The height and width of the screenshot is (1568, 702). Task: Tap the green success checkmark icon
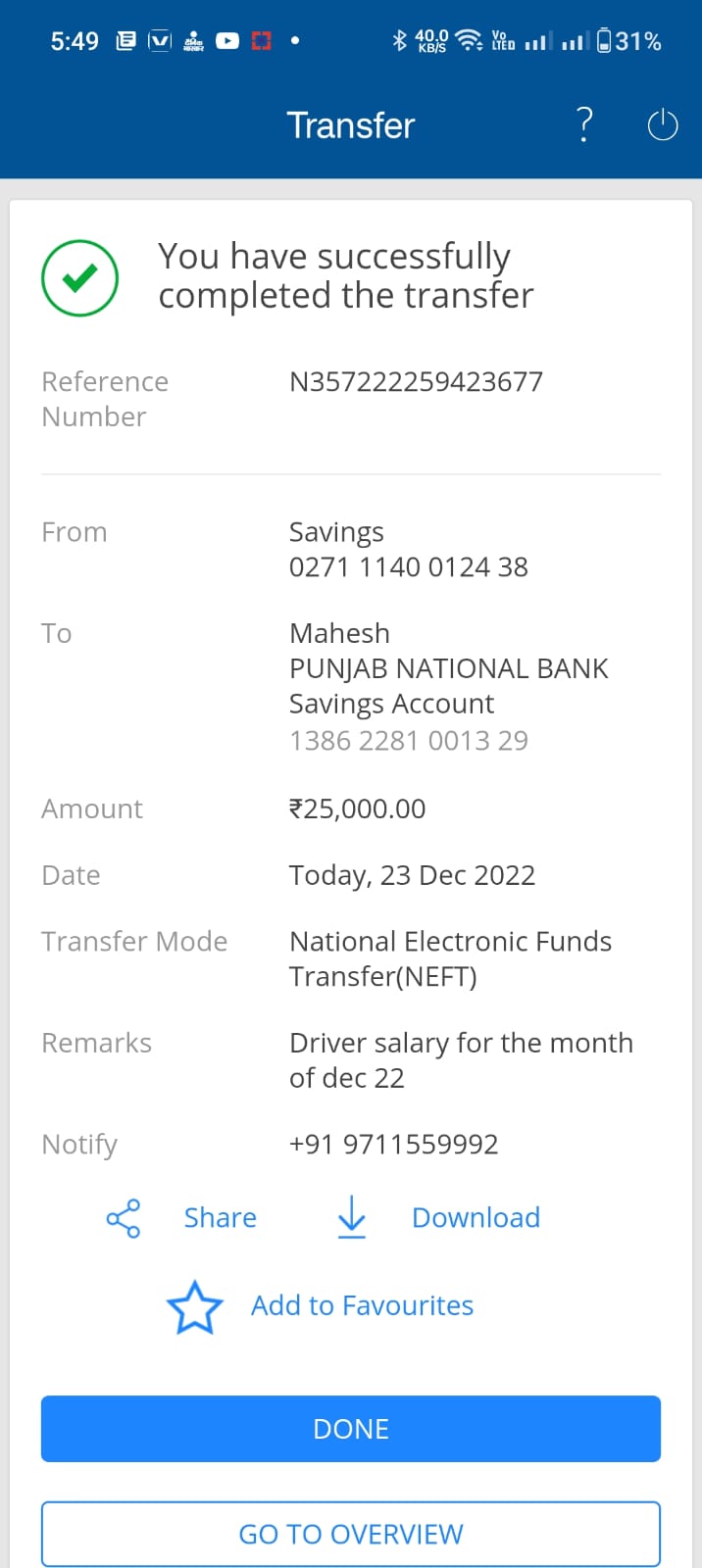pos(80,278)
